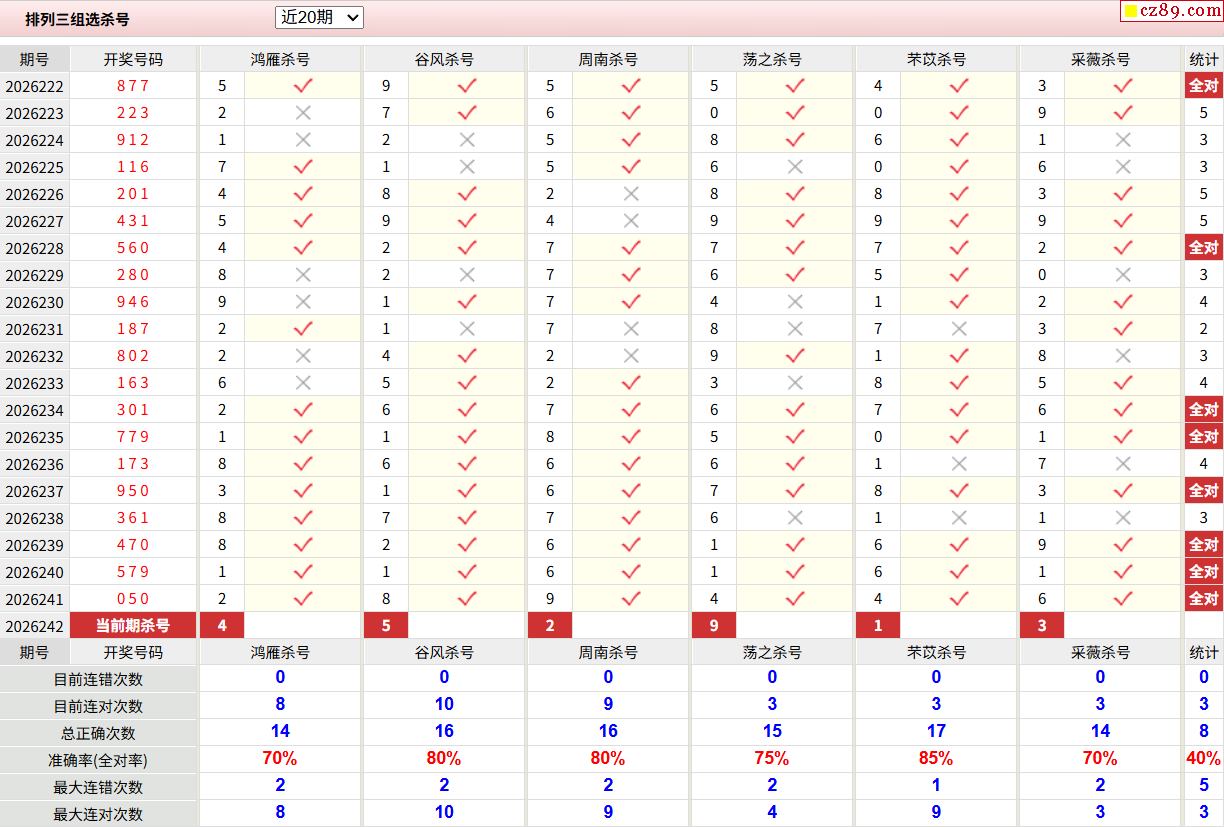Click the gray cross for 周南杀号 in period 2026226
The image size is (1224, 827).
pos(631,194)
